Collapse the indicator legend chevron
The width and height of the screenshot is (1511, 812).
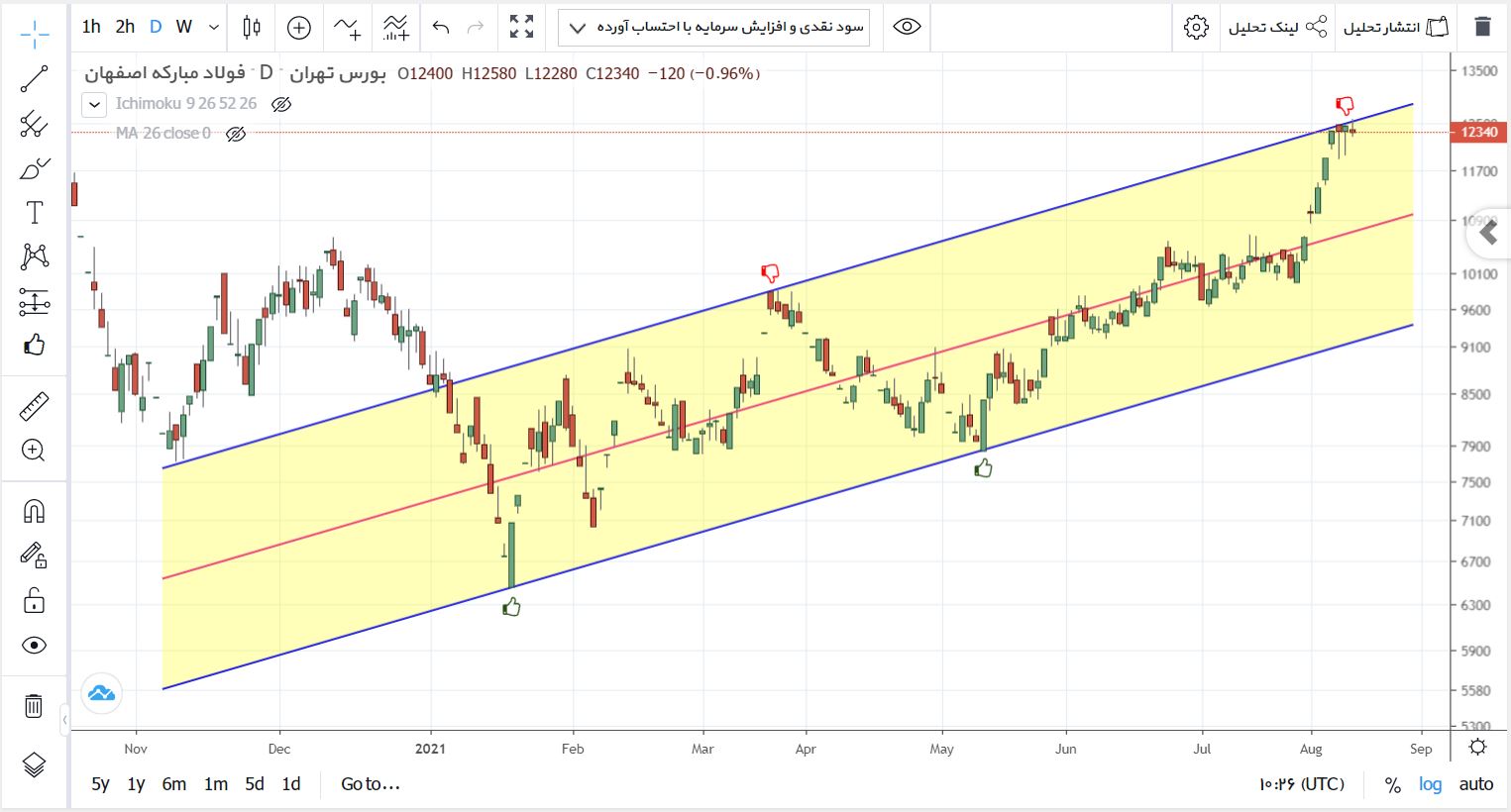point(94,104)
